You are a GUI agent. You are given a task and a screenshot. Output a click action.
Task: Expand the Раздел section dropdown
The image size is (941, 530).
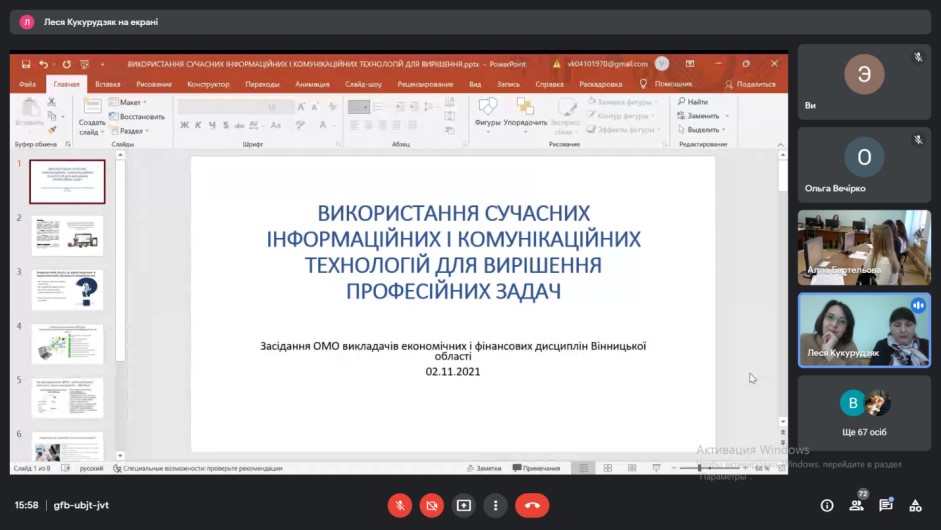(x=132, y=130)
